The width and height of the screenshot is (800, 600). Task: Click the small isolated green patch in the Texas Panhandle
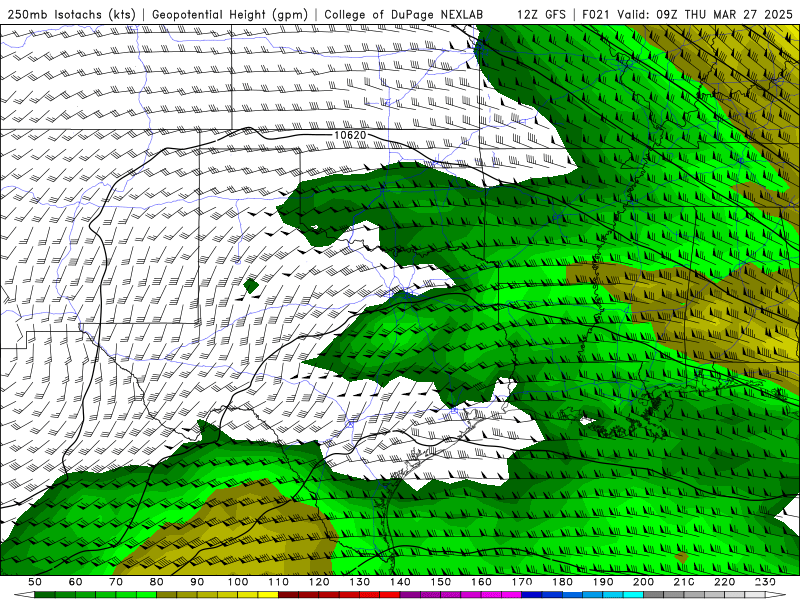pyautogui.click(x=251, y=286)
